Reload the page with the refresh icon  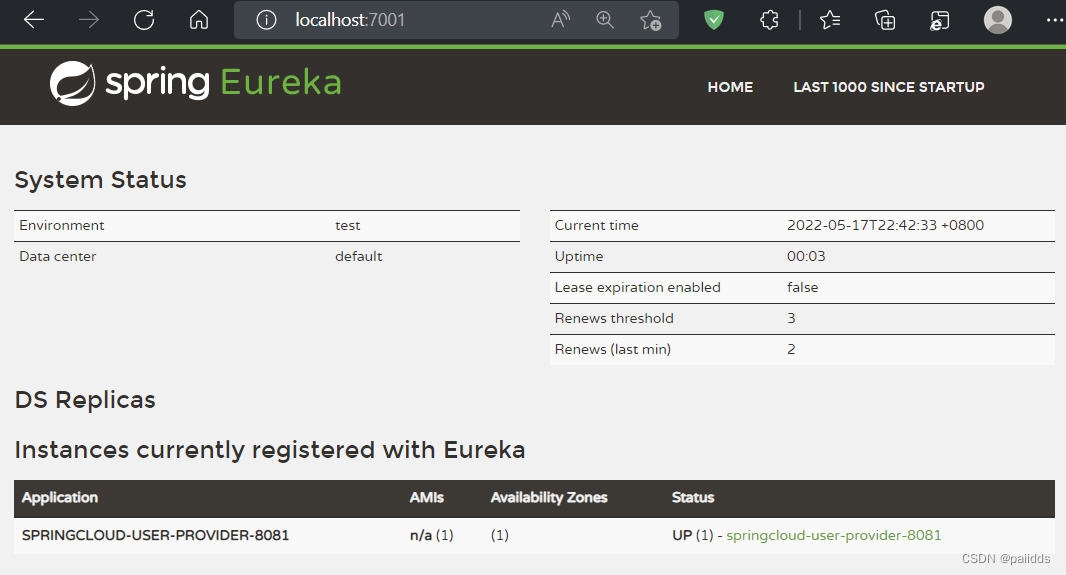(x=144, y=20)
